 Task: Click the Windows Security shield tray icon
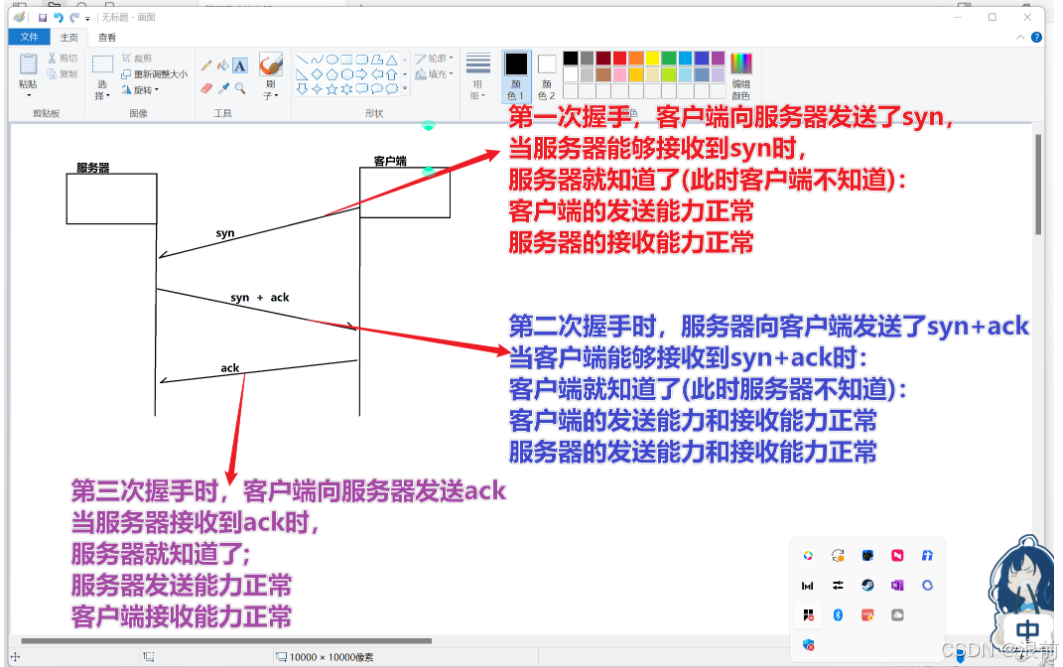click(x=808, y=645)
